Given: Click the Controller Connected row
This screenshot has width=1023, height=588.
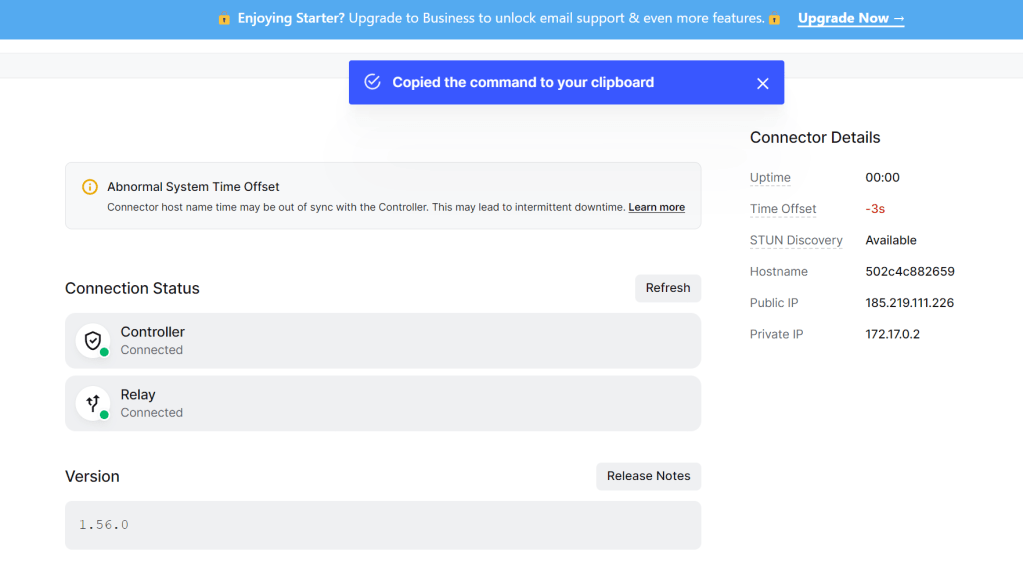Looking at the screenshot, I should click(x=382, y=340).
